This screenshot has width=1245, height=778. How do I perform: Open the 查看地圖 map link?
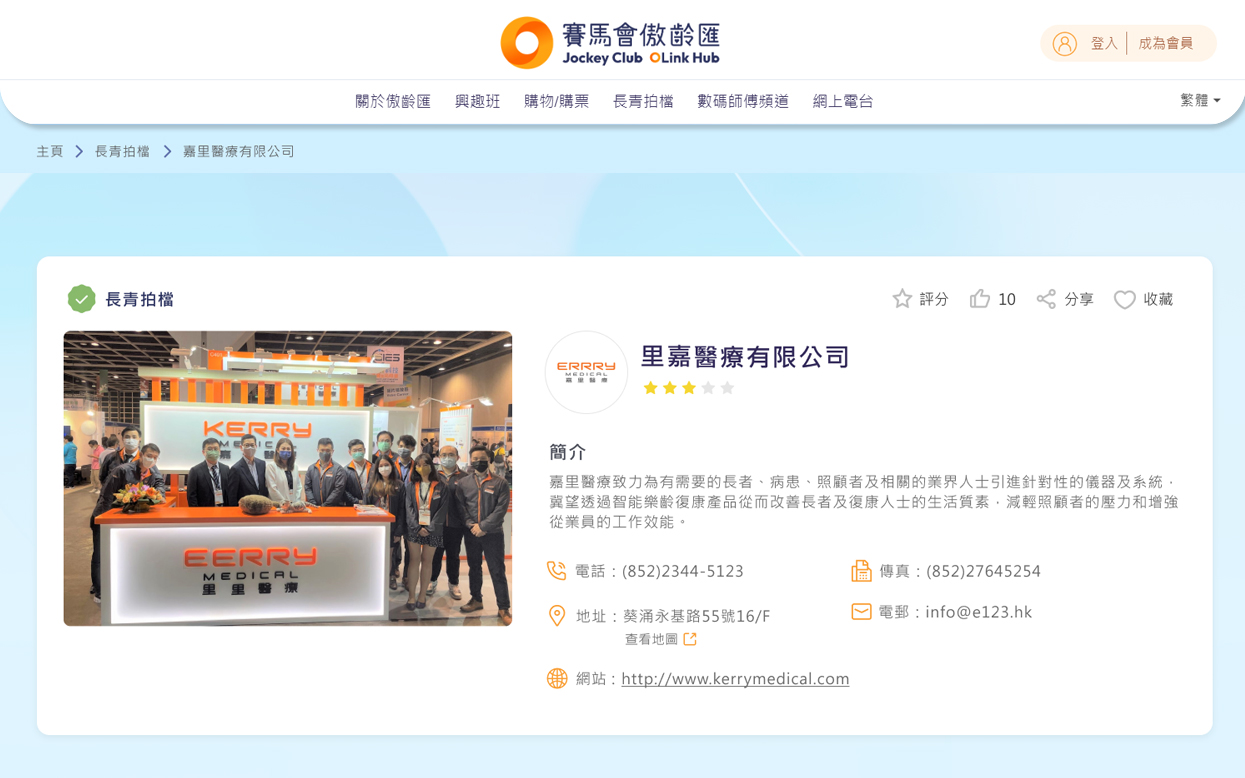(x=651, y=639)
